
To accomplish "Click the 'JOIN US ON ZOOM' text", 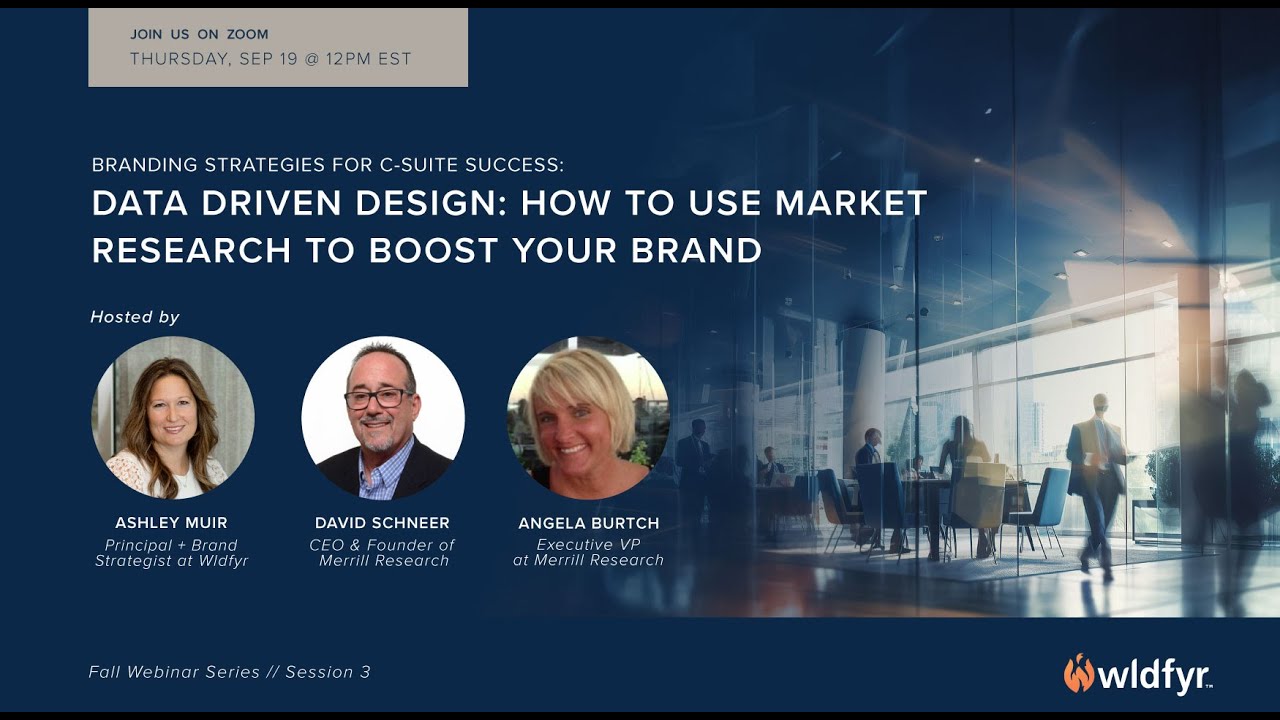I will coord(199,34).
